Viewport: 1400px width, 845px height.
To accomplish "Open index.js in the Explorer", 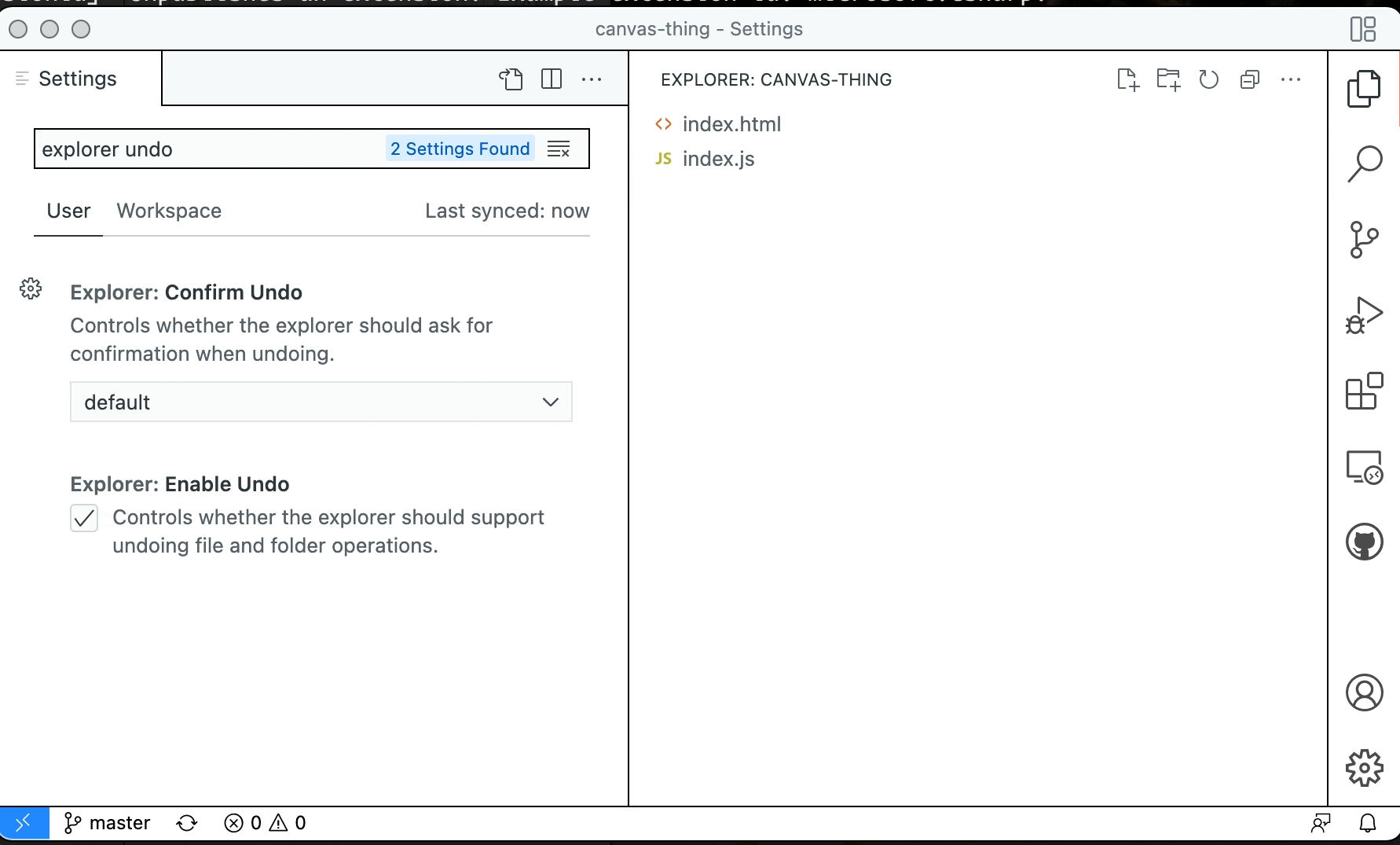I will (718, 159).
